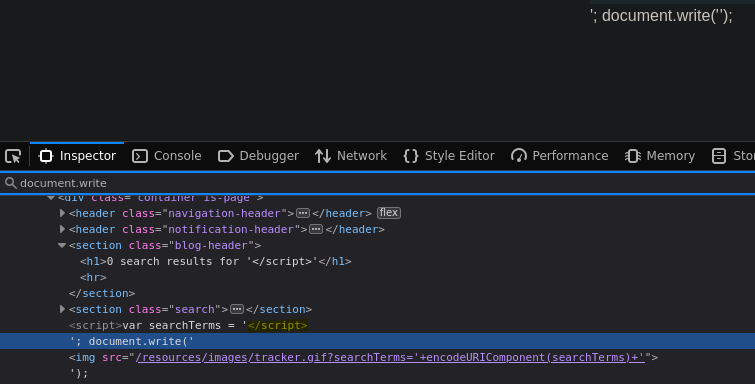755x384 pixels.
Task: Expand the navigation-header element
Action: coord(62,213)
